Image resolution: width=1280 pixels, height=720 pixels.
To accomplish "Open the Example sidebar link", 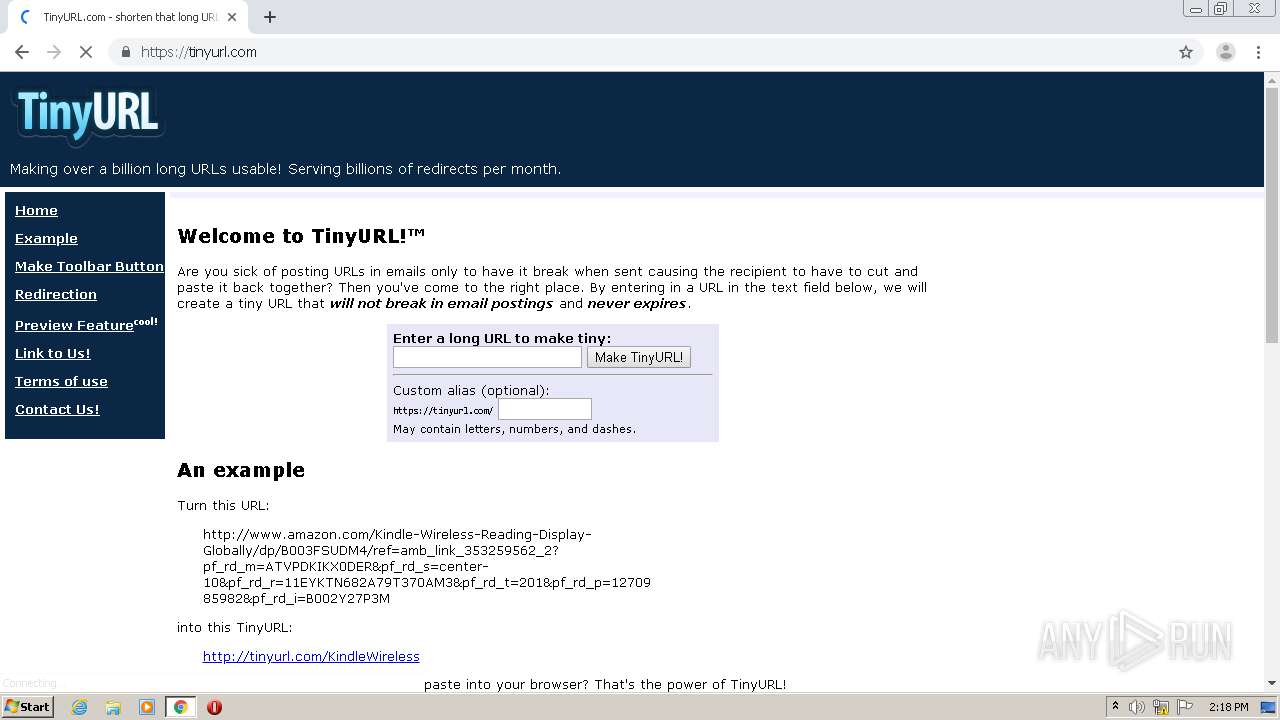I will click(x=46, y=238).
